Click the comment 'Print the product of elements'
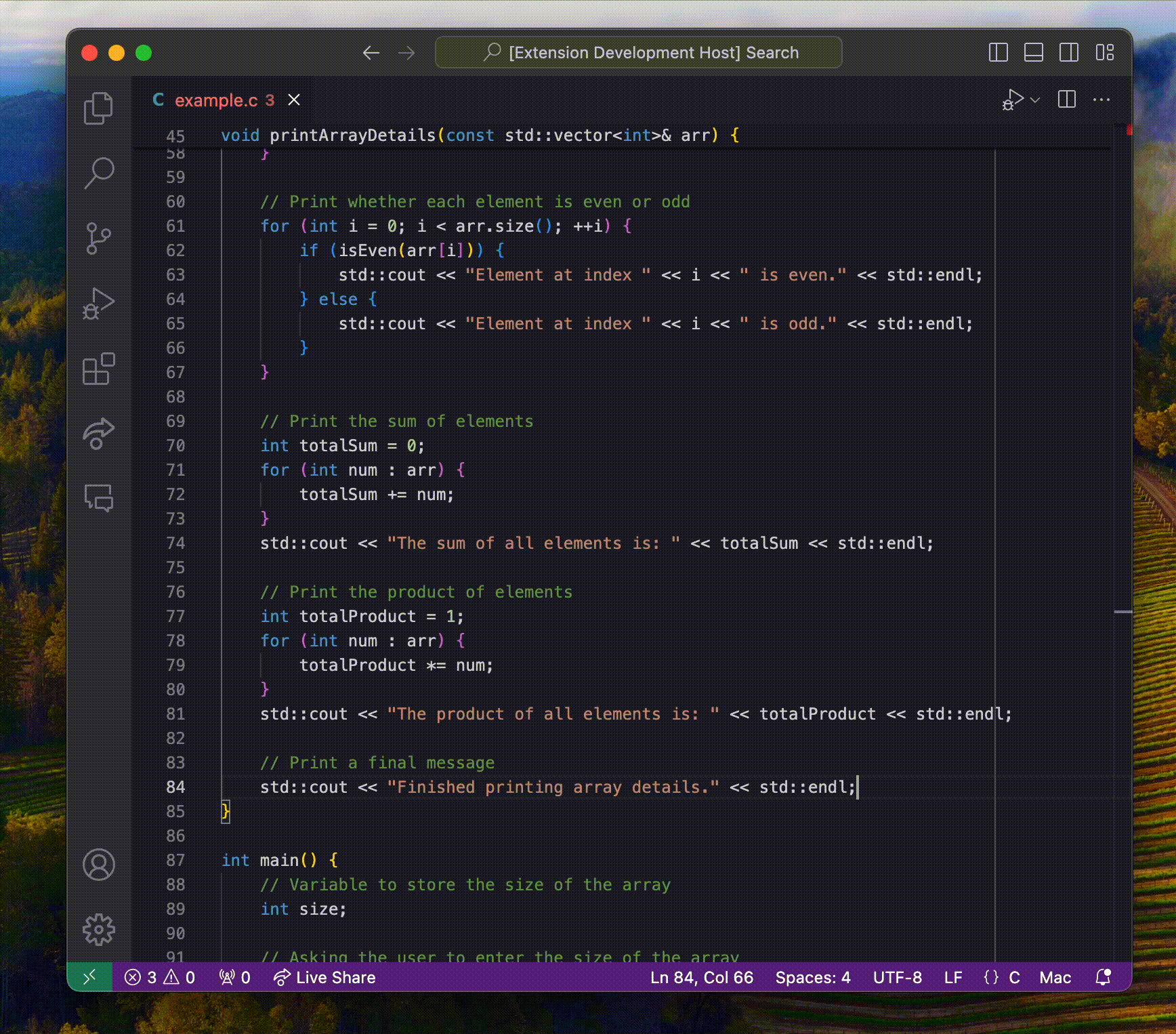Viewport: 1176px width, 1034px height. pyautogui.click(x=417, y=592)
